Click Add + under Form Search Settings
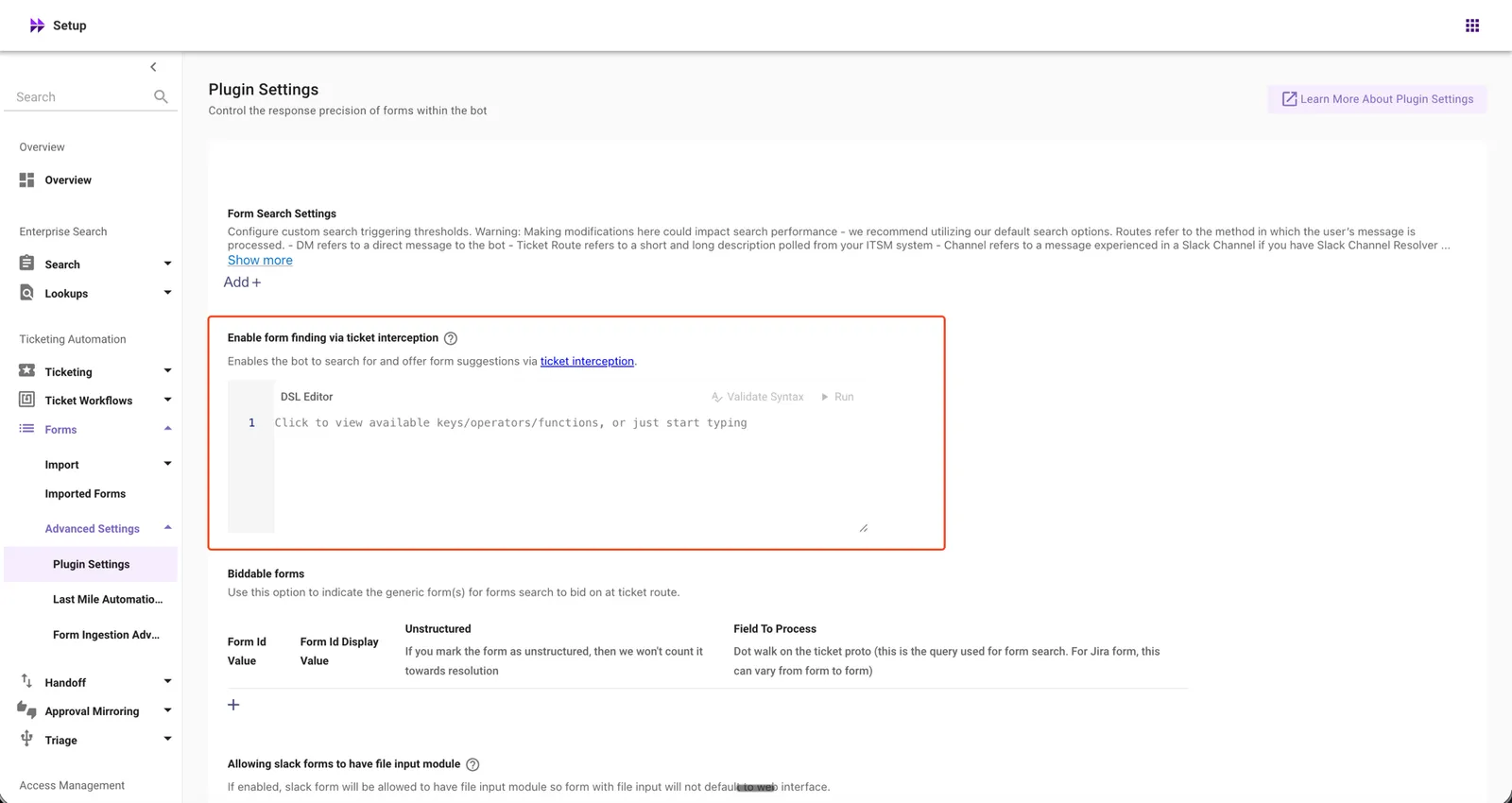Viewport: 1512px width, 803px height. tap(242, 282)
